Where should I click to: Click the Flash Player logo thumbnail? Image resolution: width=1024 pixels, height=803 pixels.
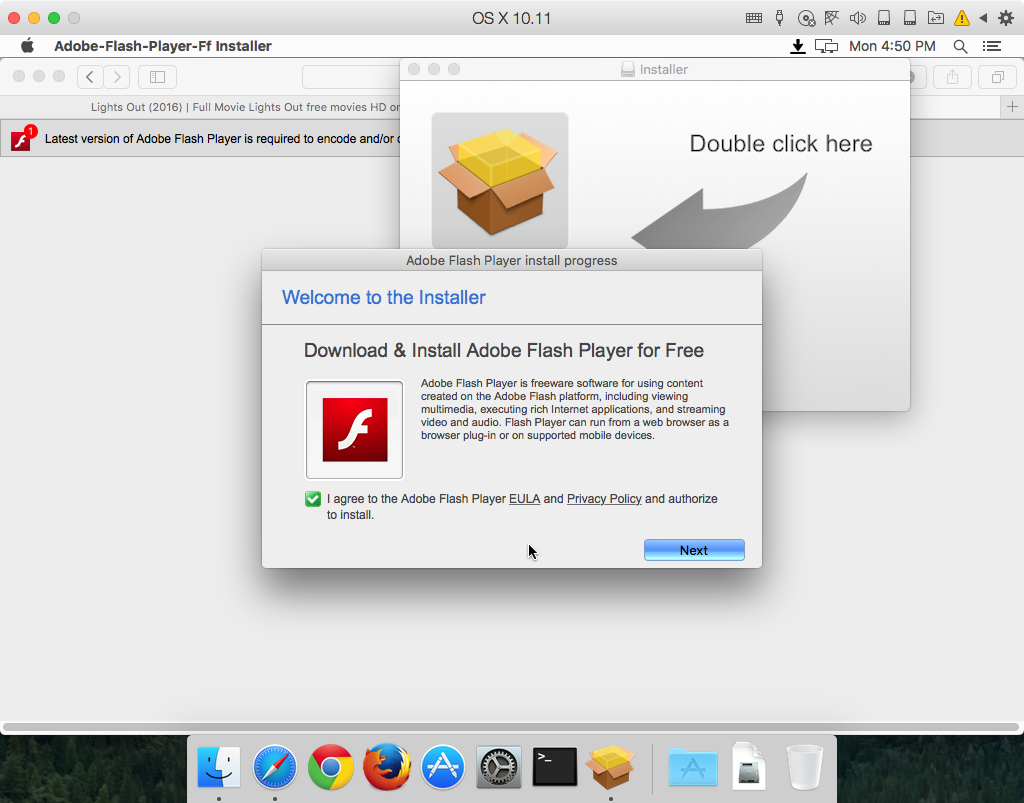(x=355, y=430)
